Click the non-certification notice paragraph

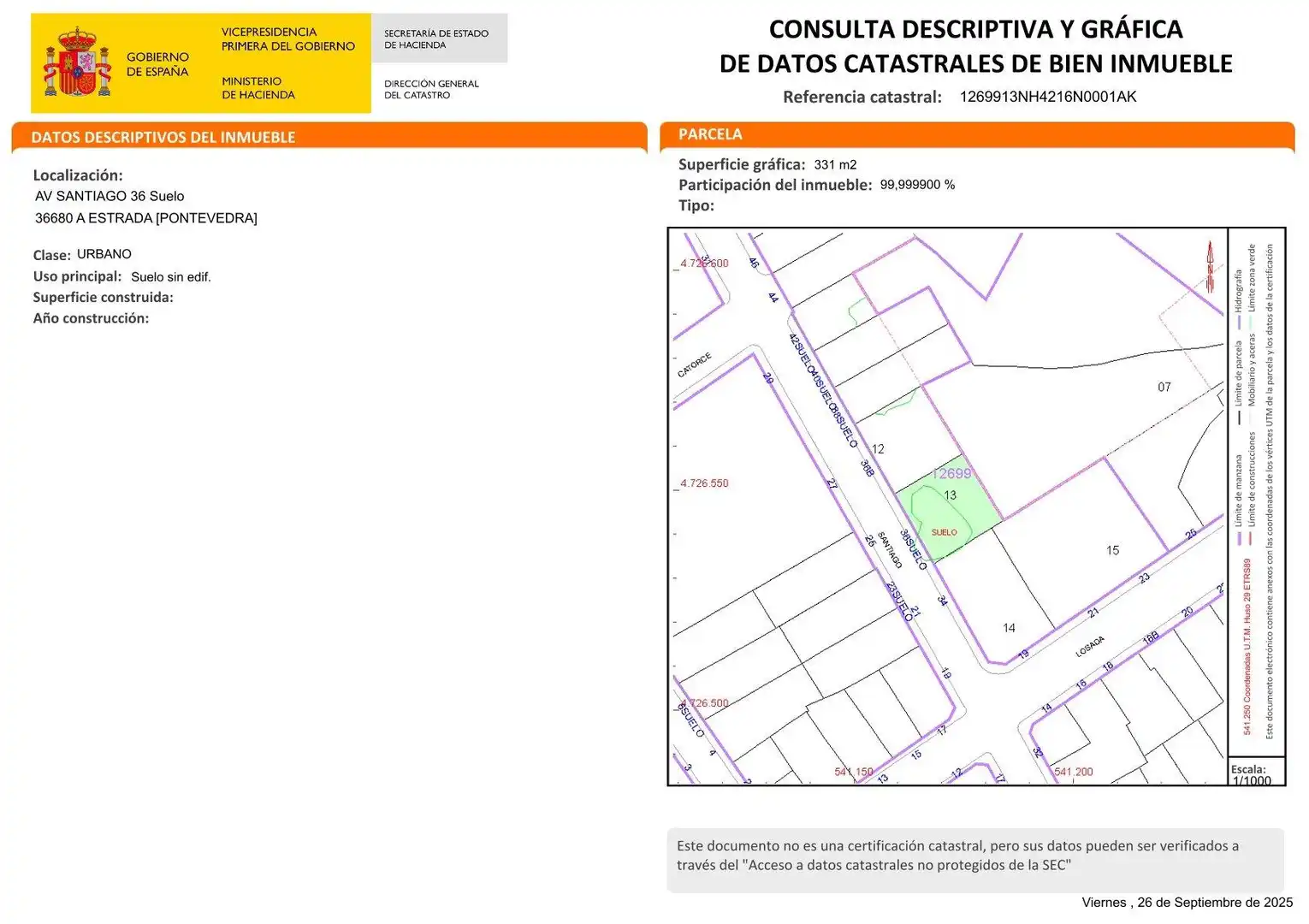957,856
